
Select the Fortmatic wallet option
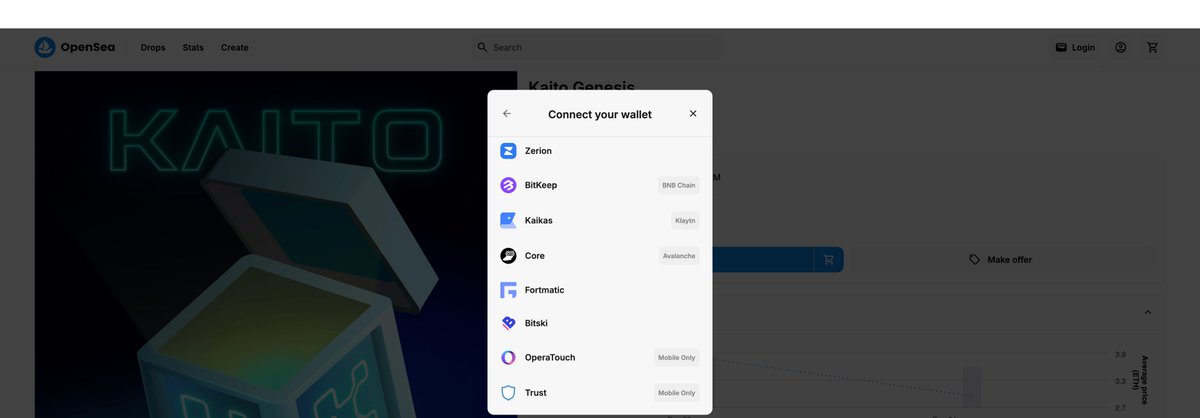tap(600, 290)
